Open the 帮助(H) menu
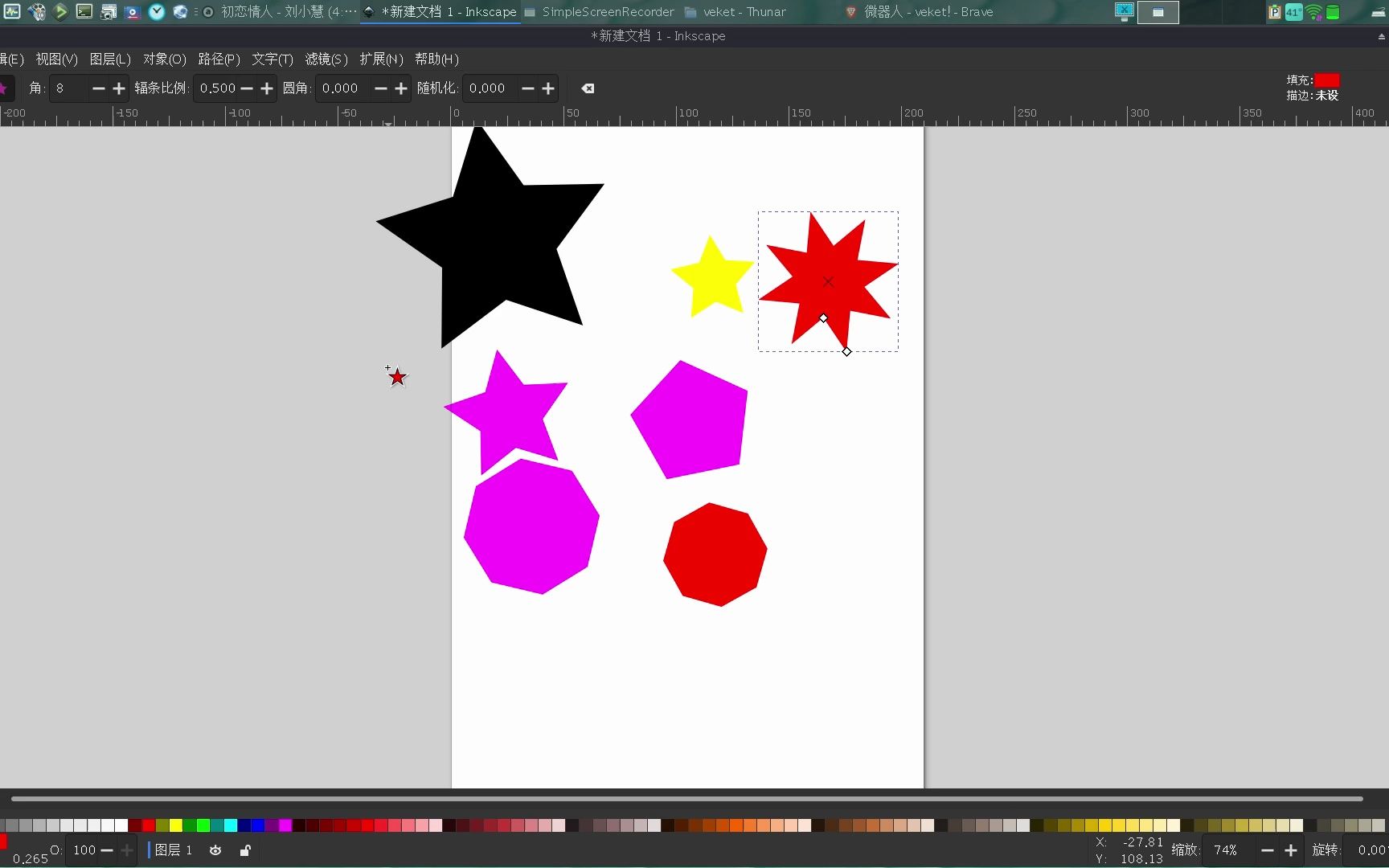This screenshot has height=868, width=1389. 436,59
